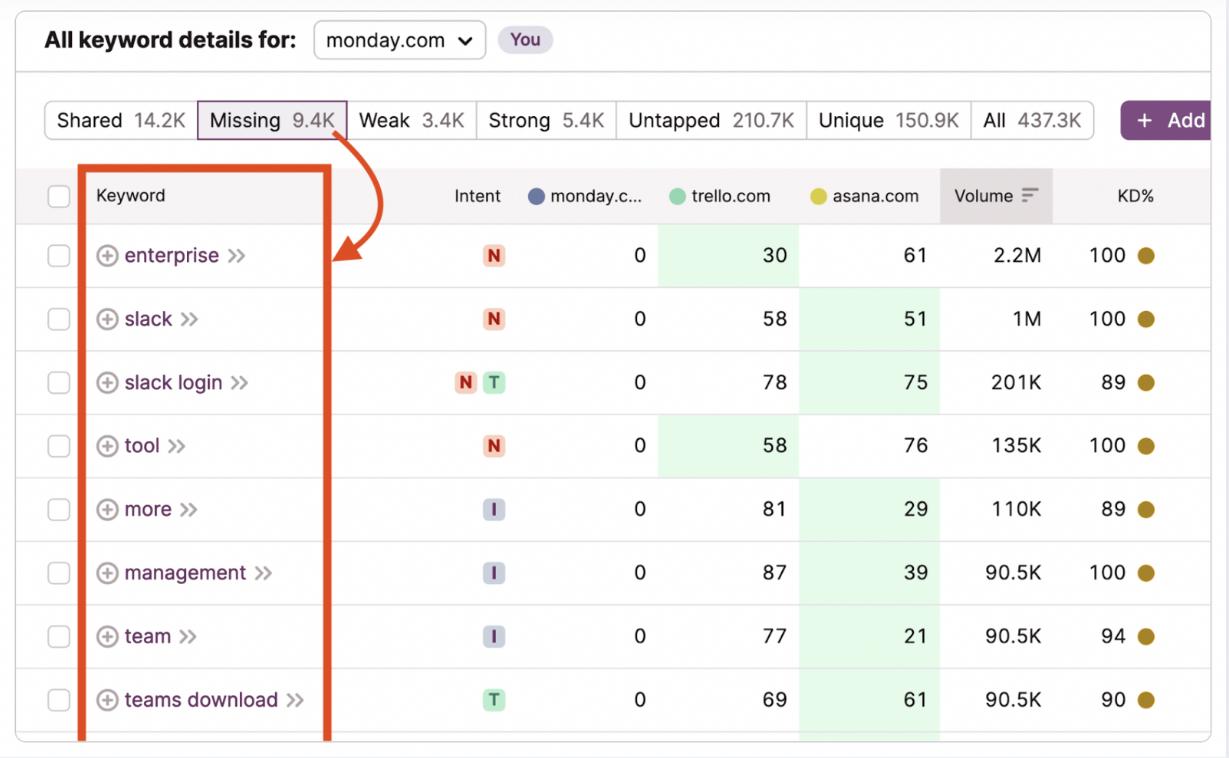
Task: Switch to the Weak 3.4K tab
Action: (x=411, y=121)
